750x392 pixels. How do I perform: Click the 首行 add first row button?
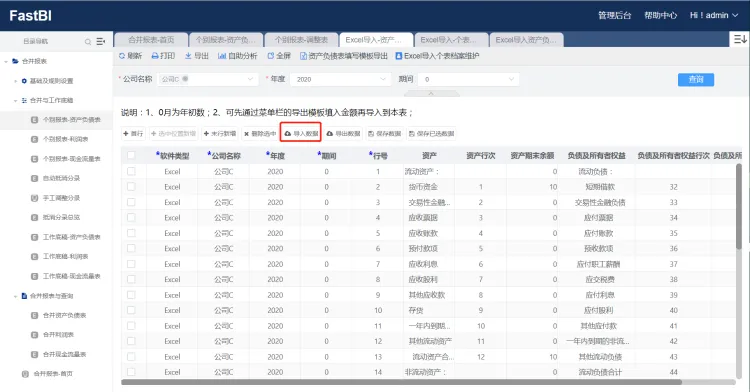coord(133,133)
